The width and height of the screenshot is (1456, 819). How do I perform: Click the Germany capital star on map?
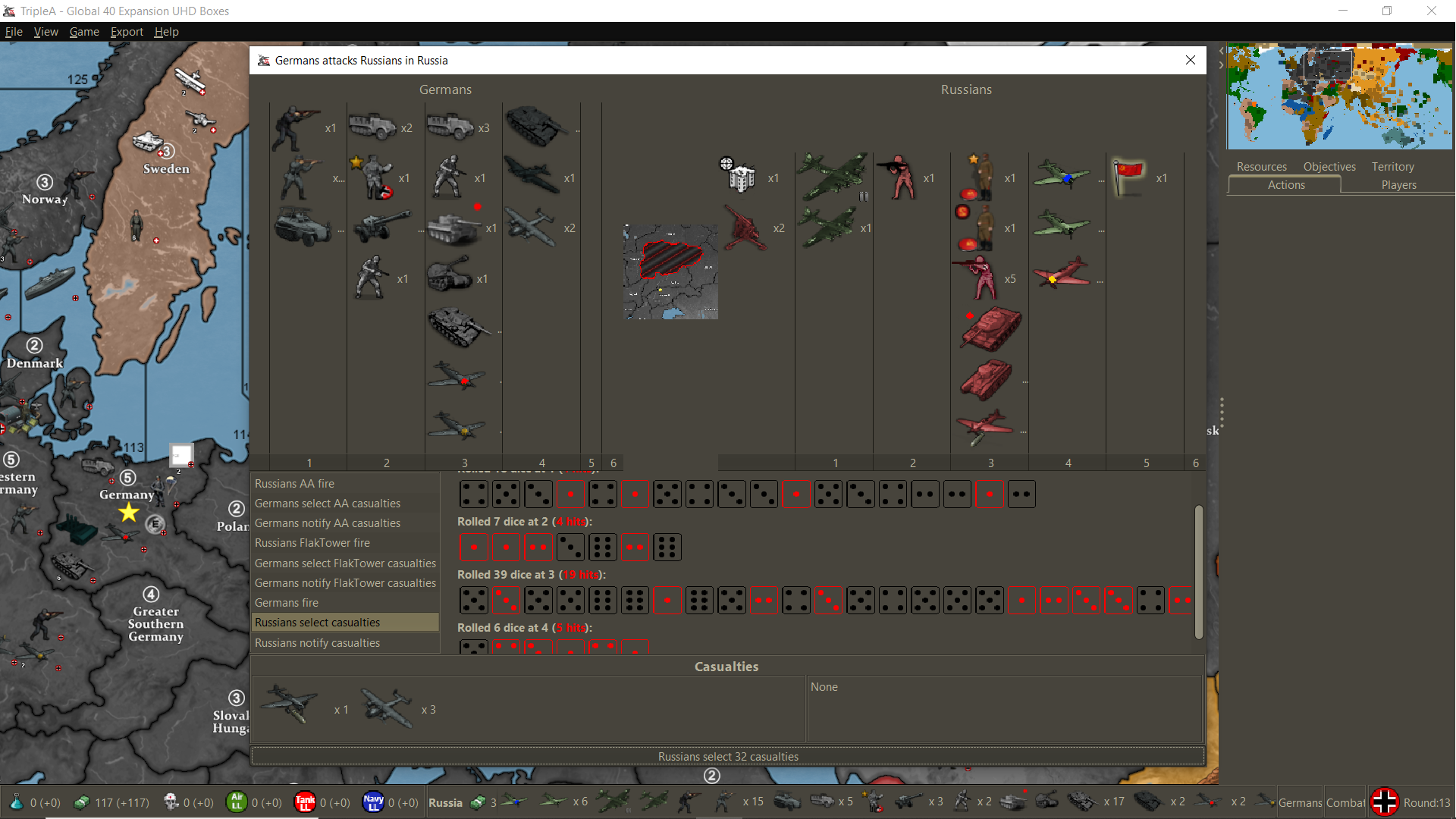(129, 513)
